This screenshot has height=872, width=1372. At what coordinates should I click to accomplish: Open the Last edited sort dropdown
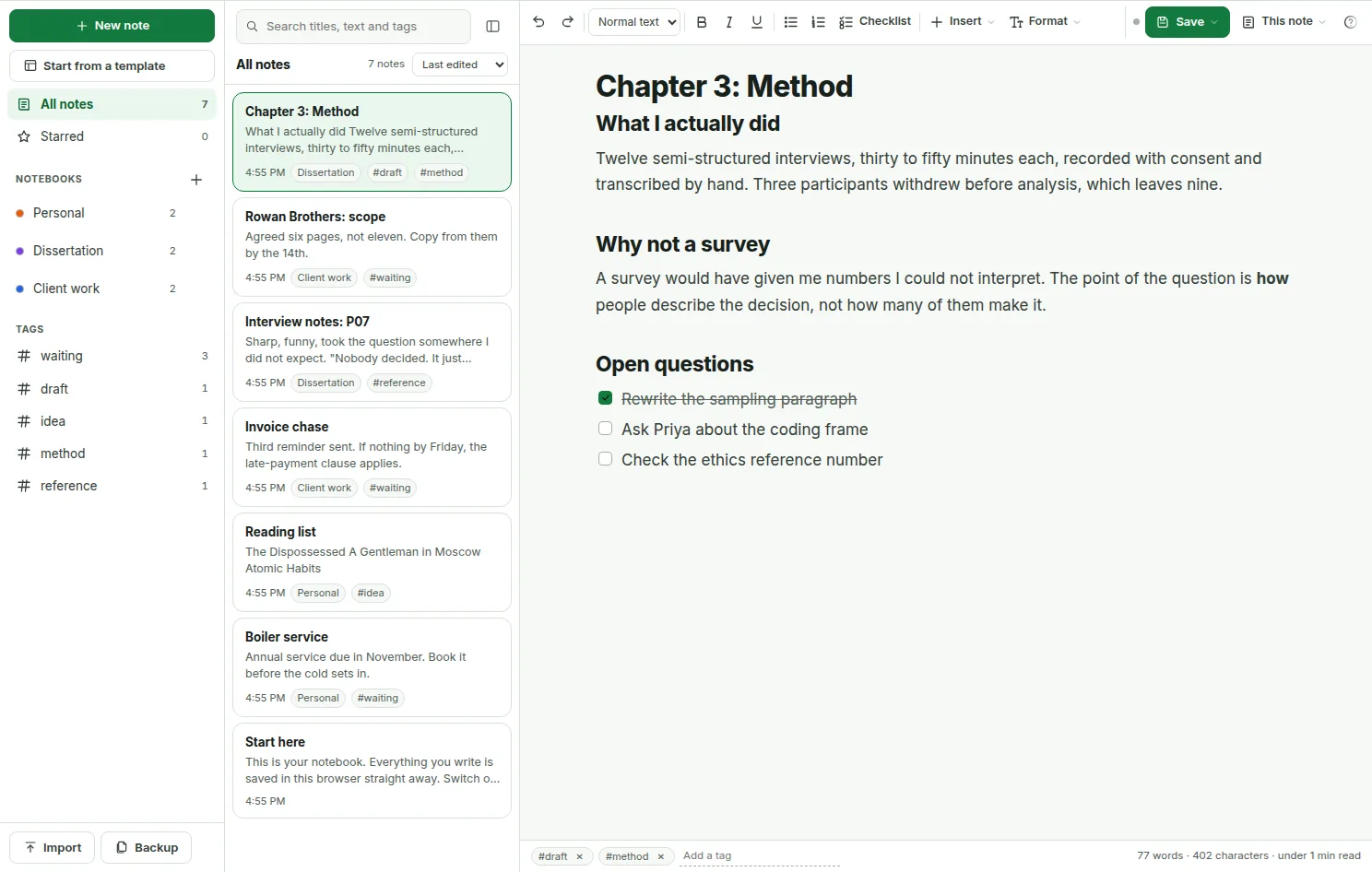pos(460,65)
